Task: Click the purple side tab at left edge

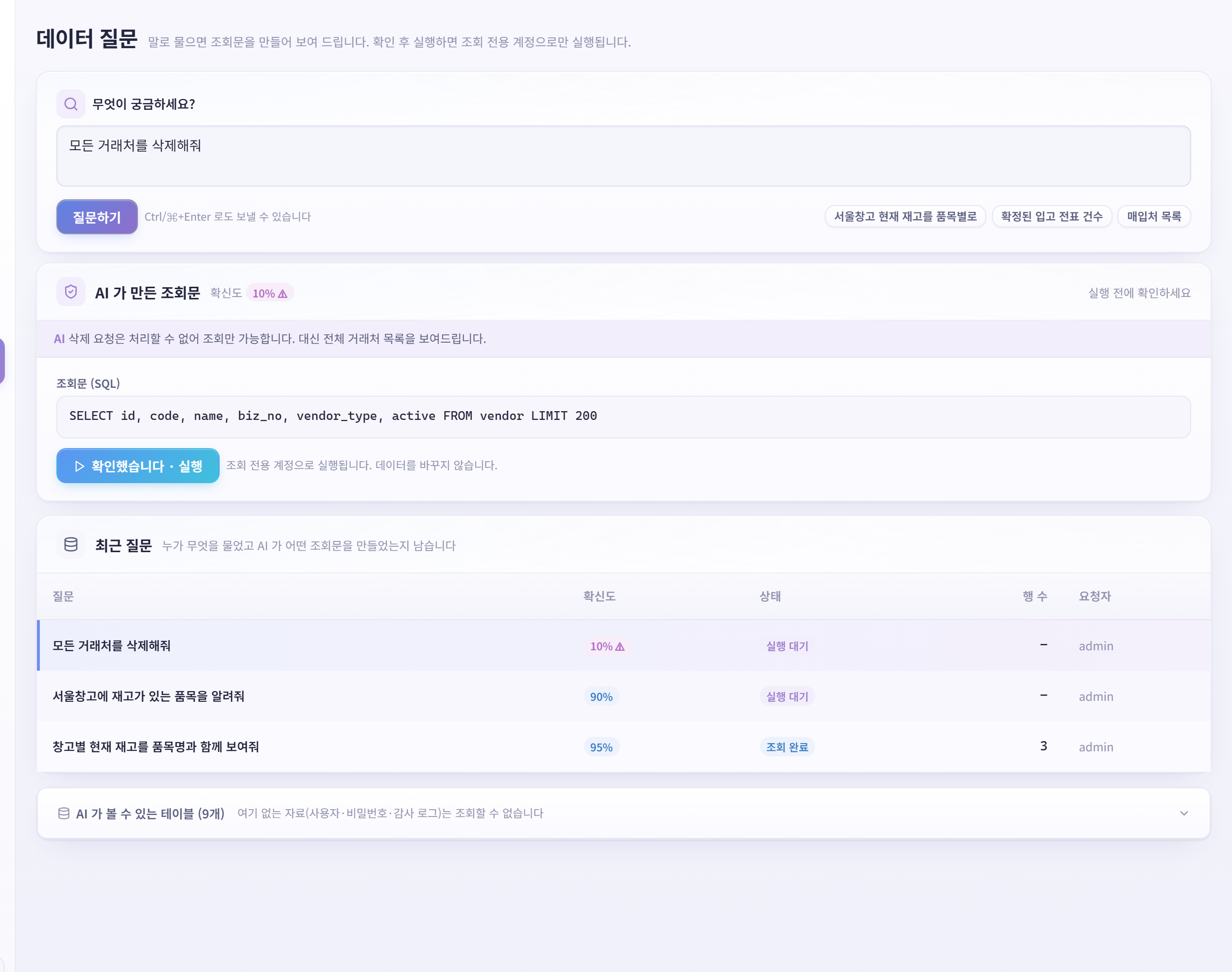Action: (x=2, y=361)
